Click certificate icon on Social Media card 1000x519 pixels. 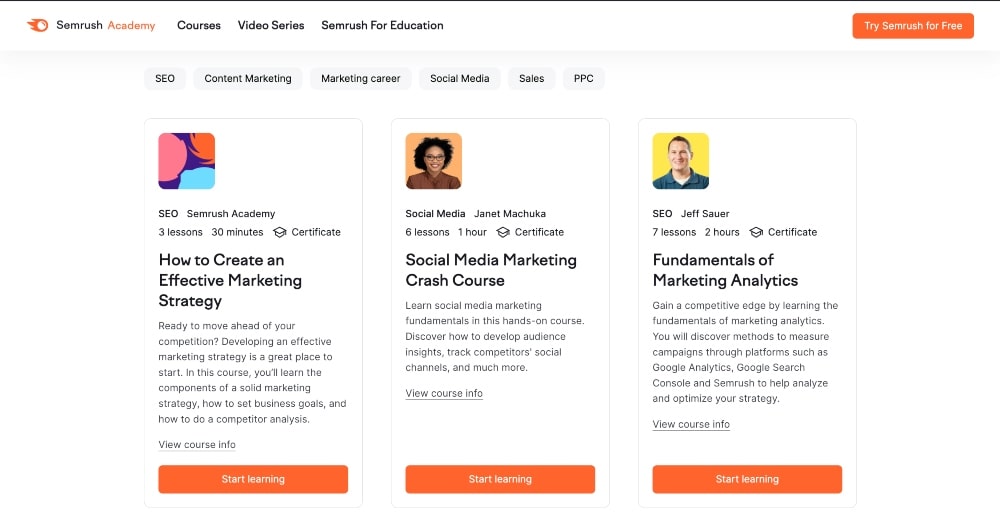pos(503,232)
